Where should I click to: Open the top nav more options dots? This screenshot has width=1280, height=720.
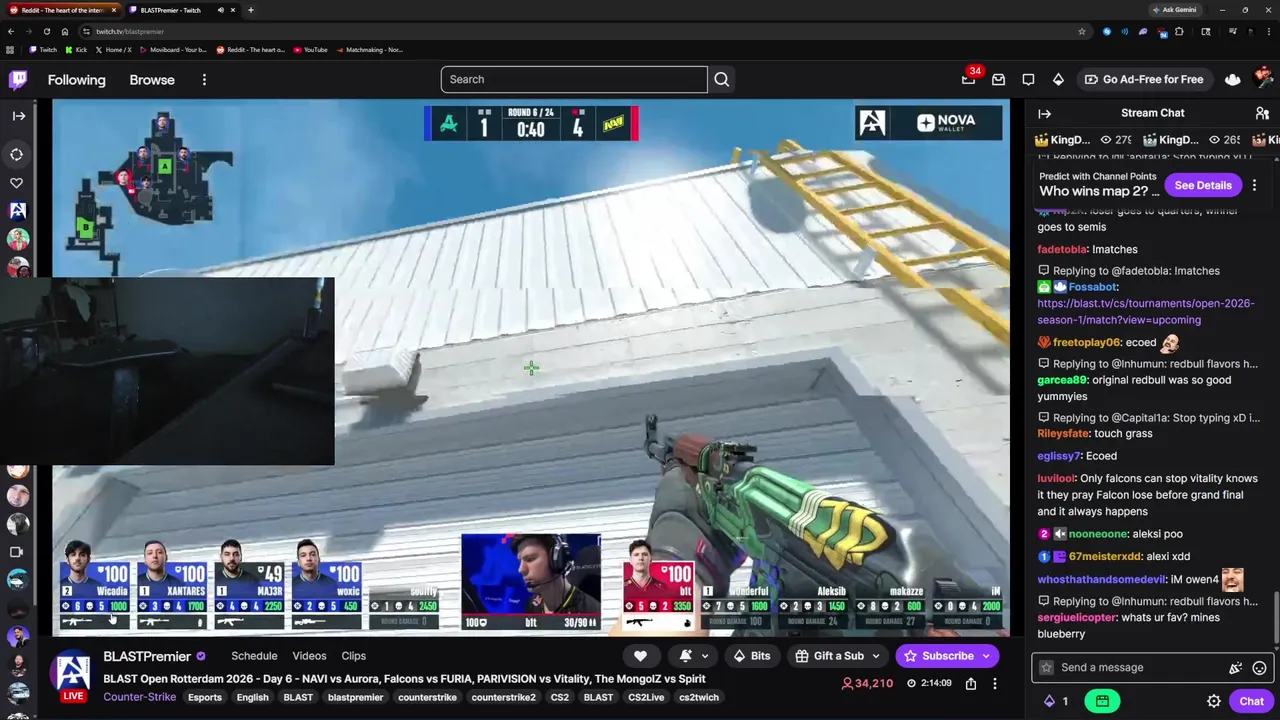[x=204, y=80]
